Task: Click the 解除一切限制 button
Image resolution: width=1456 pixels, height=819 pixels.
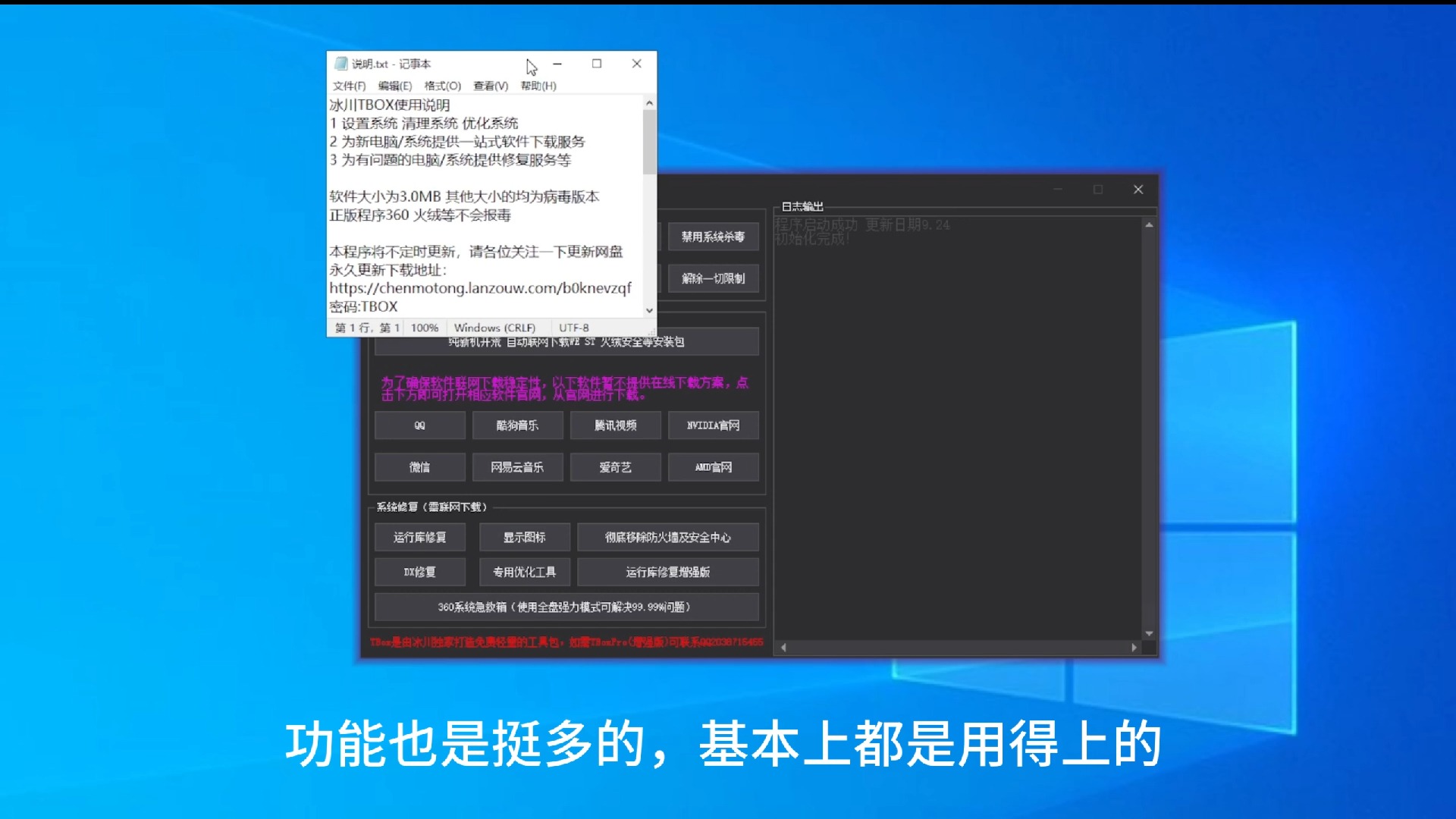Action: (x=713, y=278)
